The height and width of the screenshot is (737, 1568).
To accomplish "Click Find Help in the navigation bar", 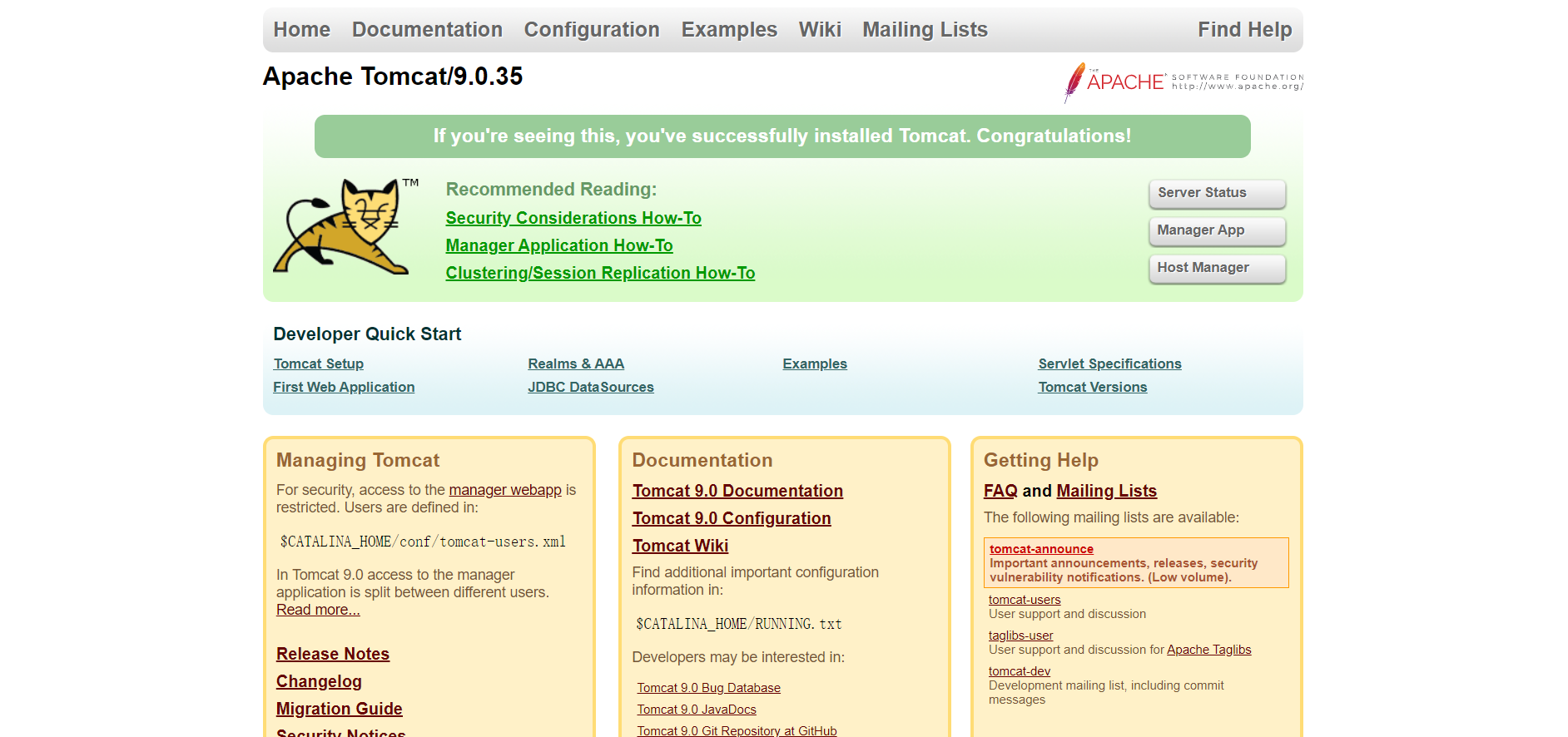I will (x=1245, y=30).
